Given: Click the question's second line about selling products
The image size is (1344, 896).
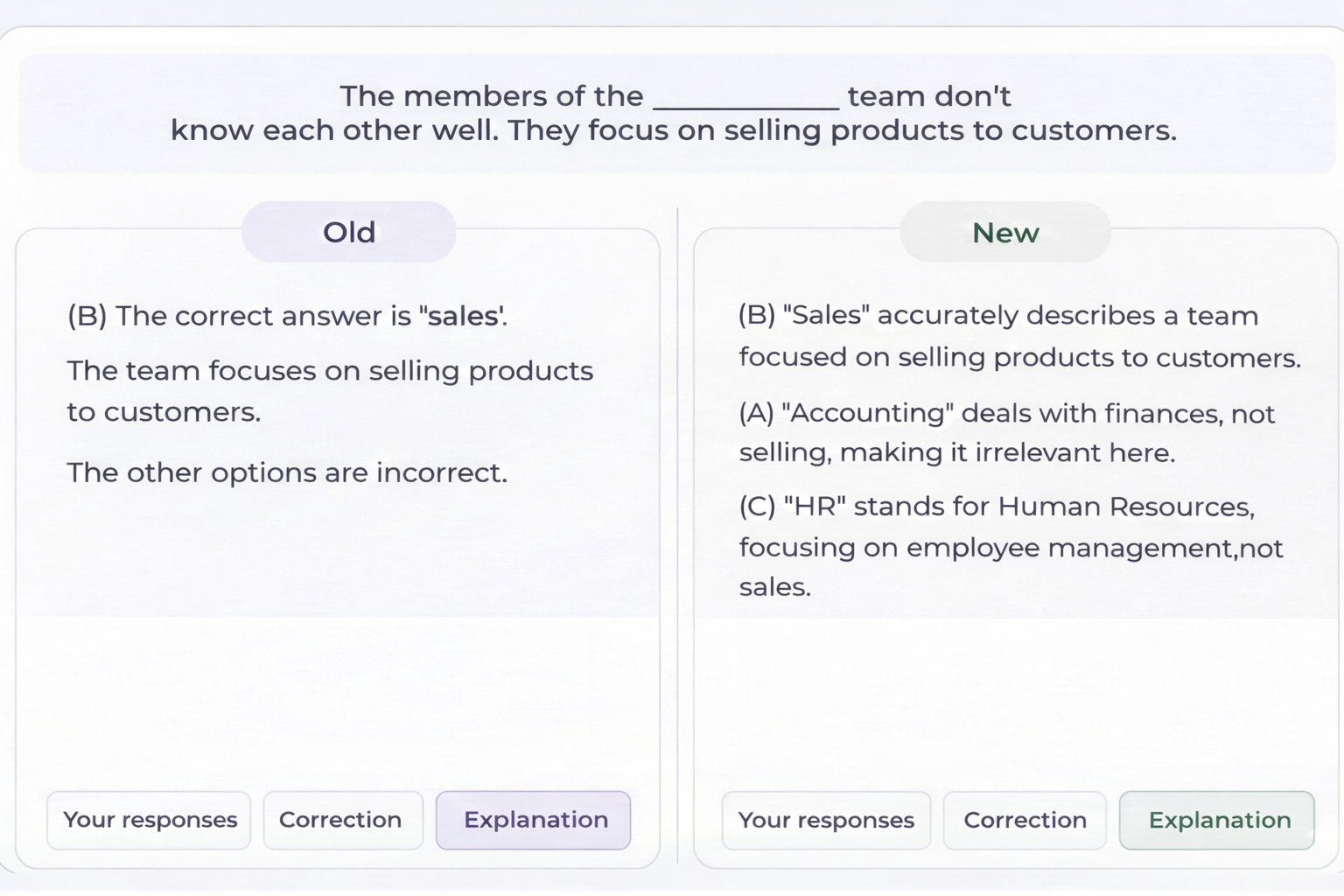Looking at the screenshot, I should [673, 130].
